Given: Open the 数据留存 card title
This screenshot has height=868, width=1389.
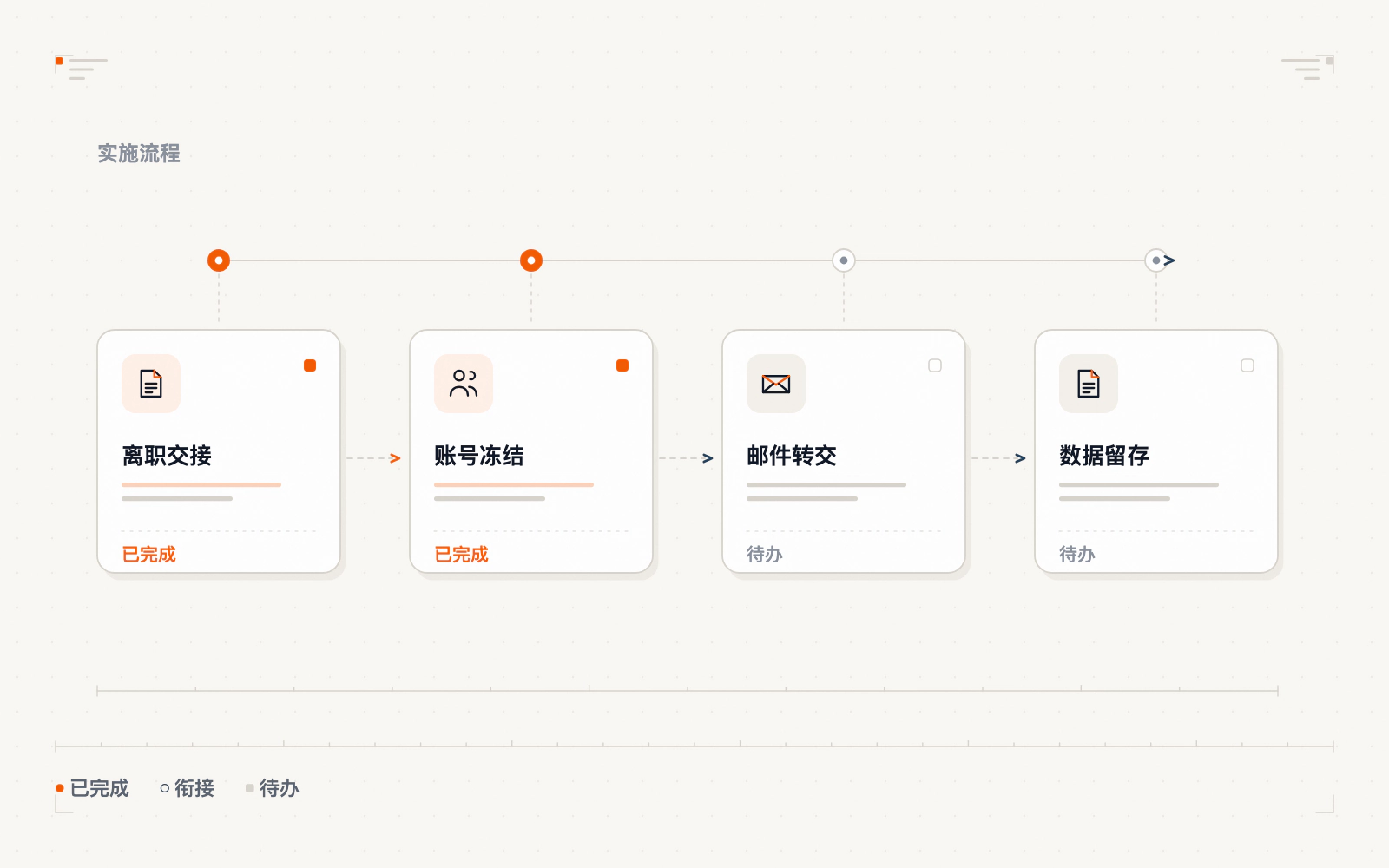Looking at the screenshot, I should tap(1104, 456).
